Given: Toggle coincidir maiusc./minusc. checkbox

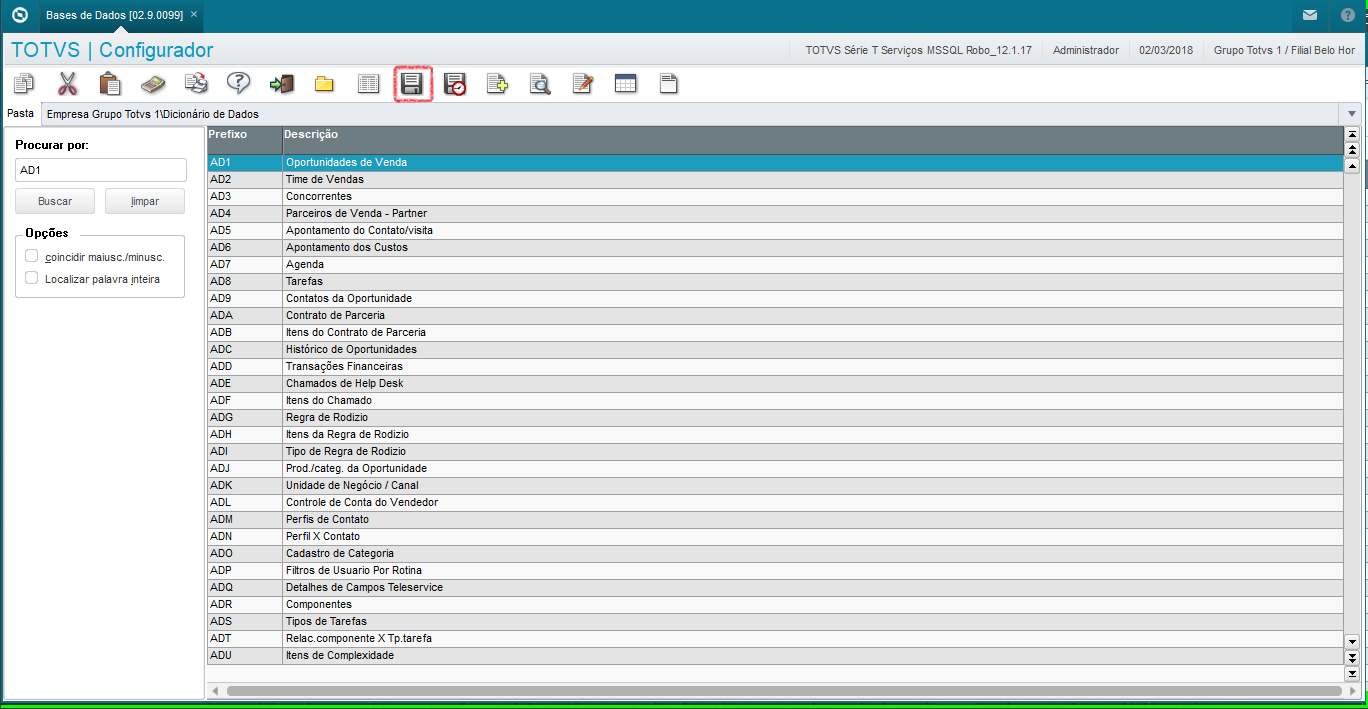Looking at the screenshot, I should pyautogui.click(x=32, y=256).
